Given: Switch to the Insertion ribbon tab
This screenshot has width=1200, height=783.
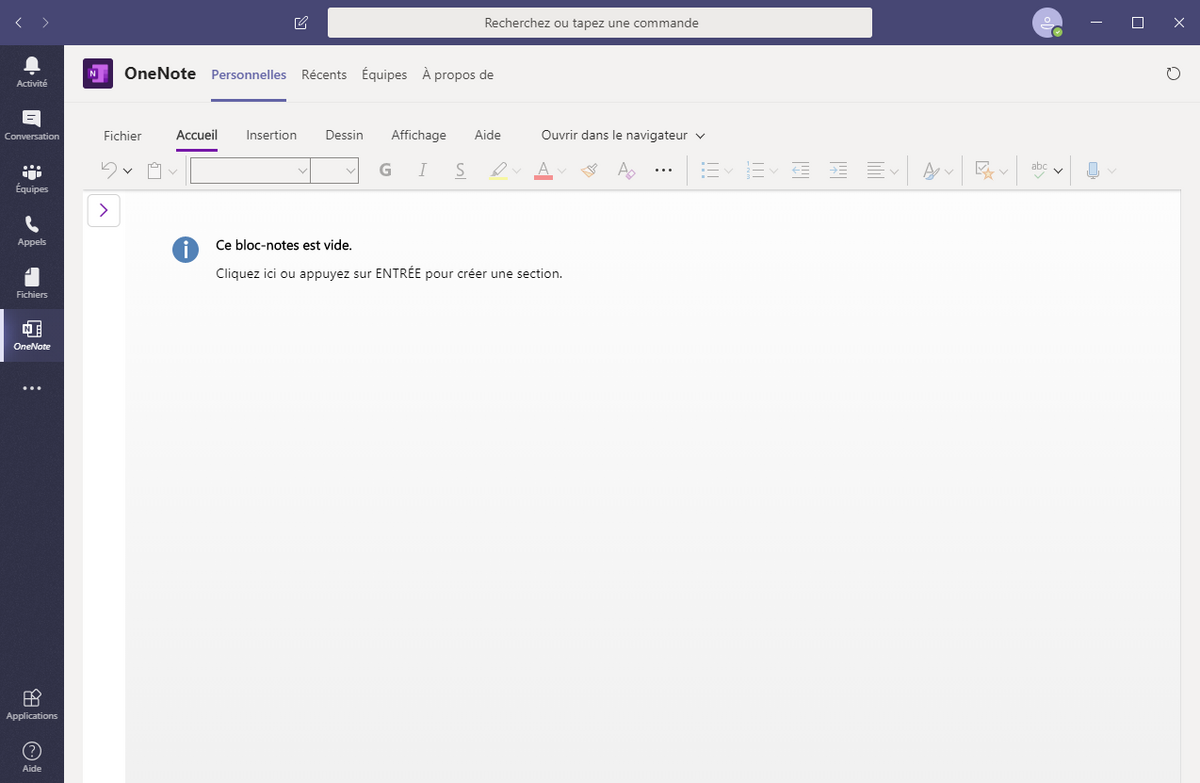Looking at the screenshot, I should [x=271, y=135].
